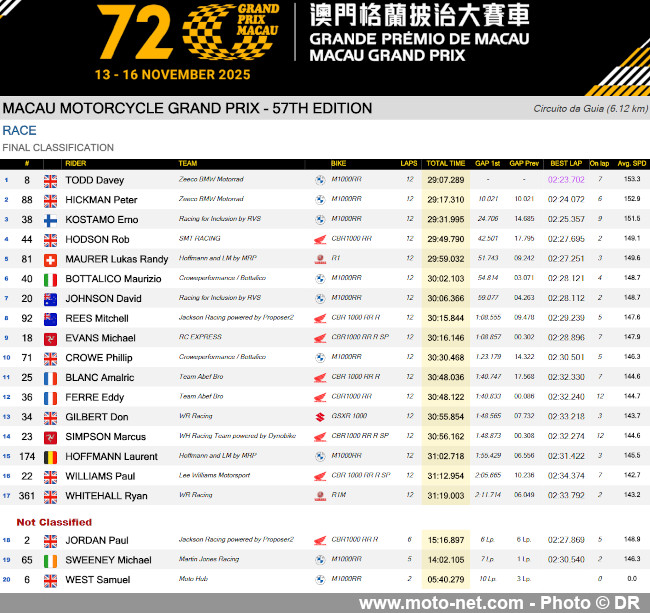Click the Irish flag beside SWEENEY Michael
This screenshot has height=613, width=650.
pyautogui.click(x=50, y=561)
